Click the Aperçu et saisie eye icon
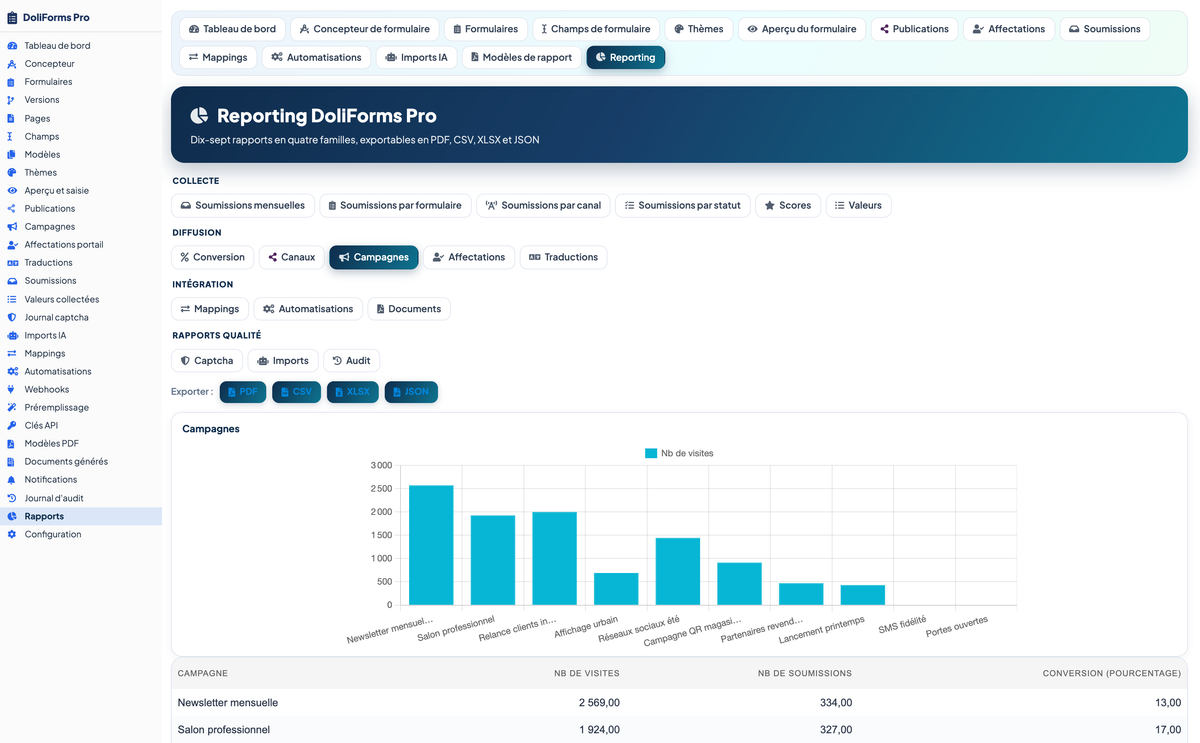Image resolution: width=1200 pixels, height=743 pixels. coord(12,190)
